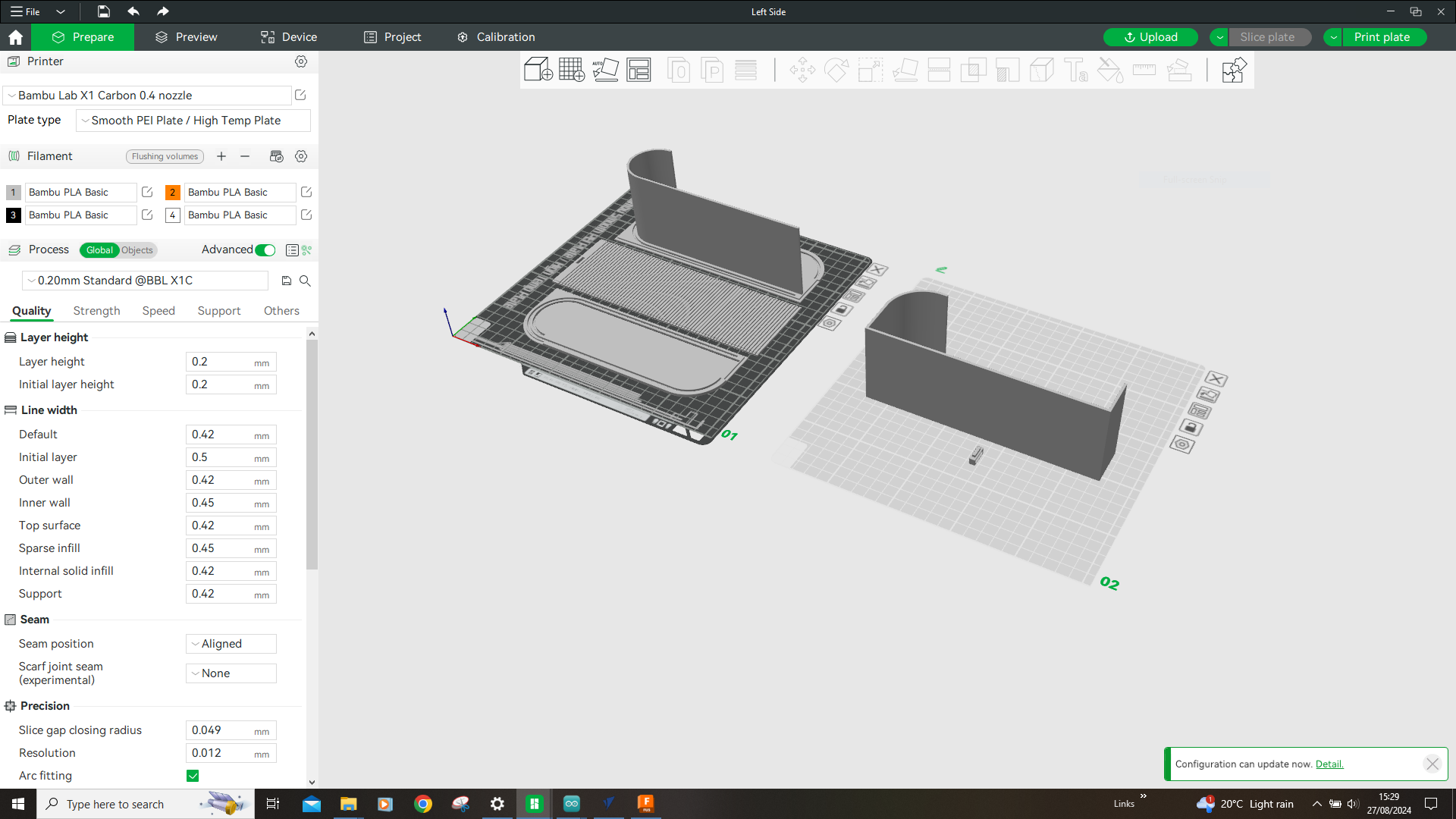Open the Others settings tab
1456x819 pixels.
pyautogui.click(x=281, y=311)
